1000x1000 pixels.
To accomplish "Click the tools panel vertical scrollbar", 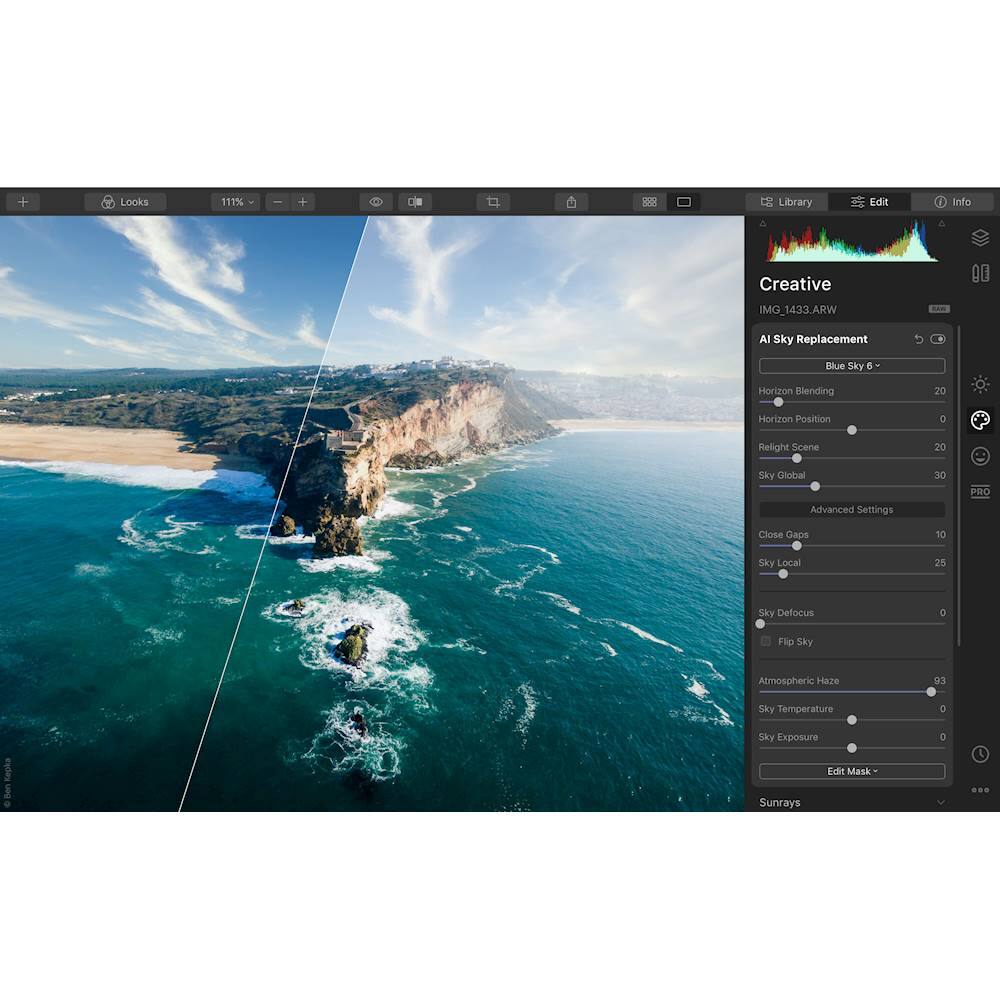I will [x=959, y=485].
